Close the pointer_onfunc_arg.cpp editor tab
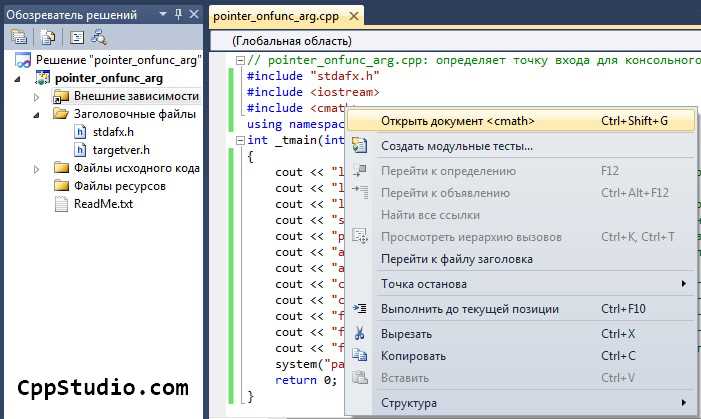 pos(354,16)
